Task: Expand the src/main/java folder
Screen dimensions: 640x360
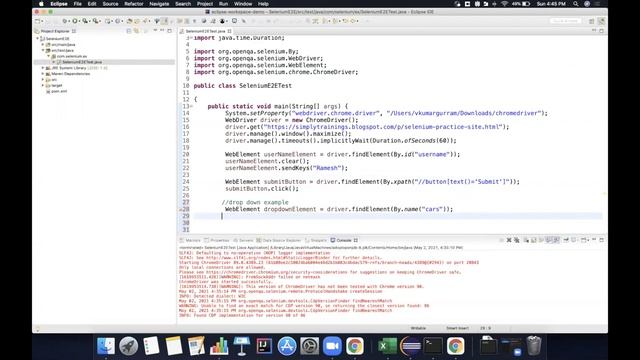Action: tap(43, 44)
